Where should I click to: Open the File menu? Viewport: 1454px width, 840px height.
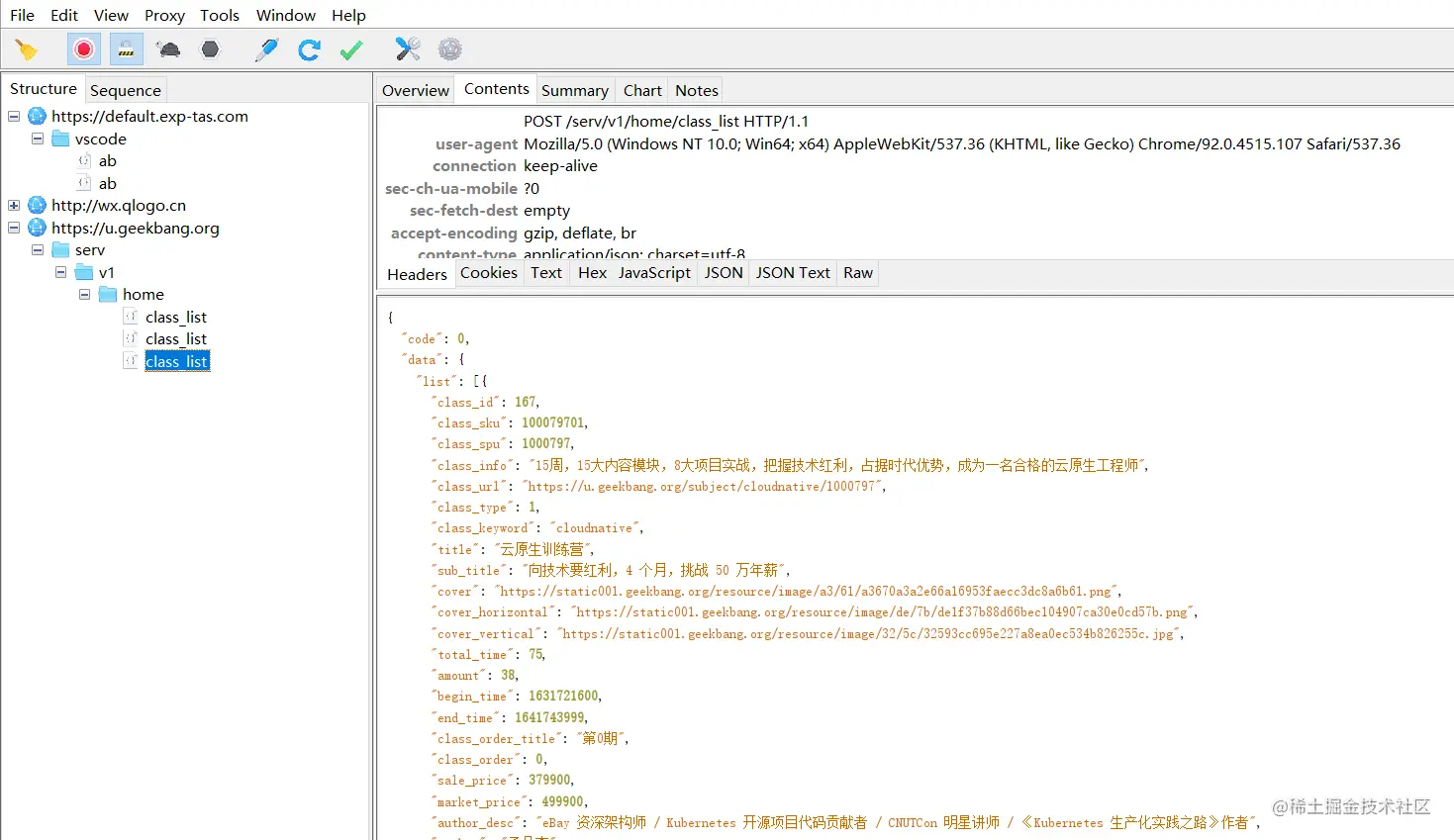22,15
